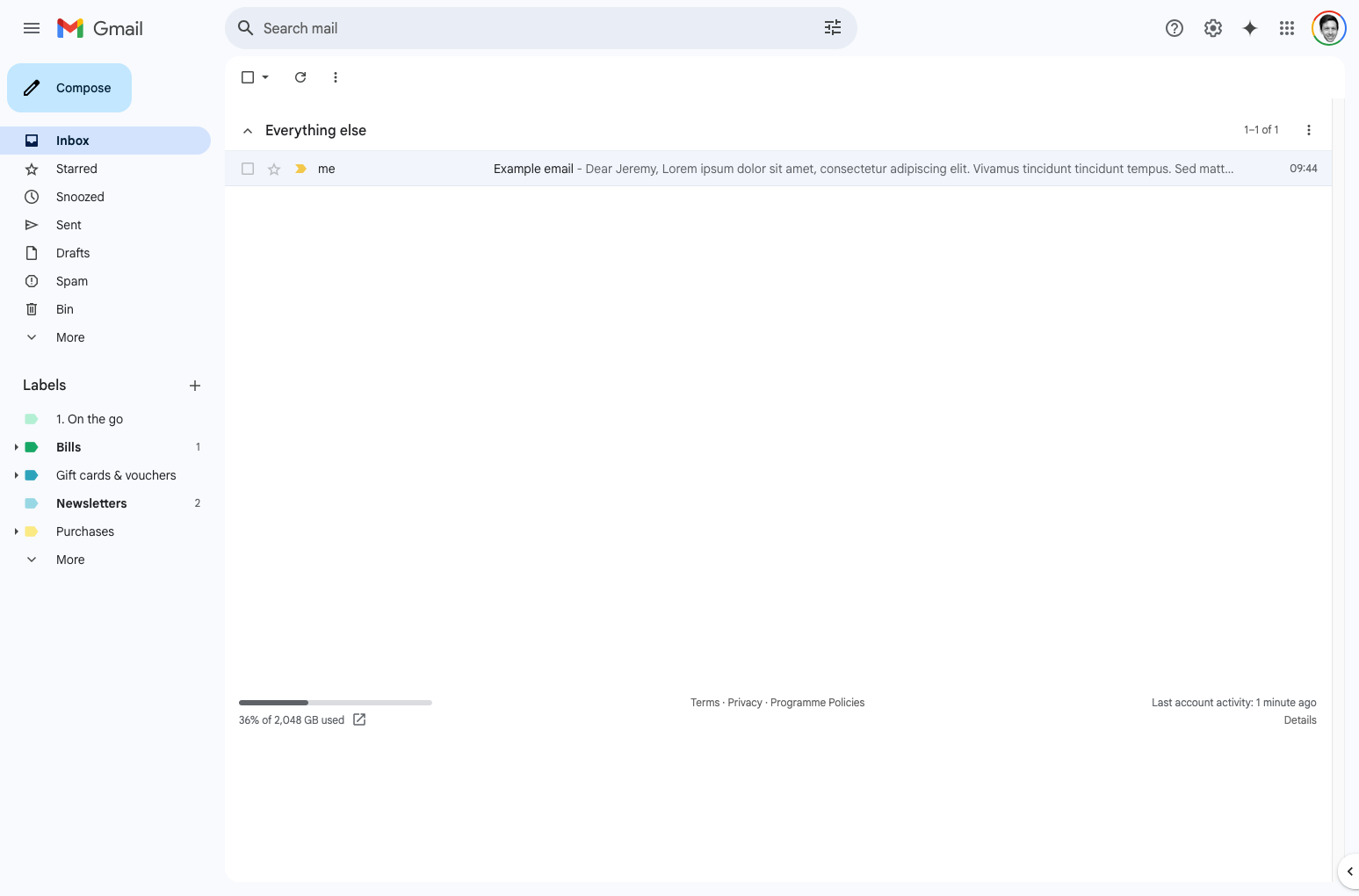Open the Newsletters label
This screenshot has width=1359, height=896.
coord(105,503)
